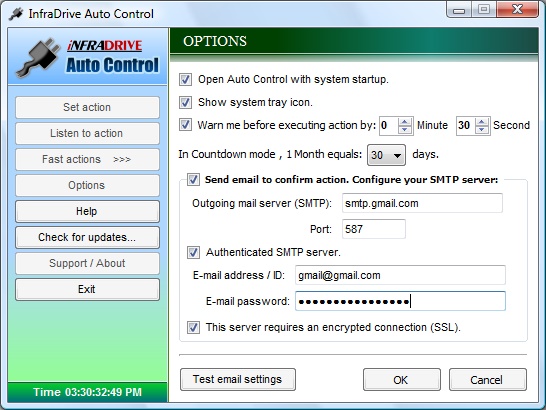The image size is (546, 410).
Task: Click Check for updates button
Action: pyautogui.click(x=87, y=238)
